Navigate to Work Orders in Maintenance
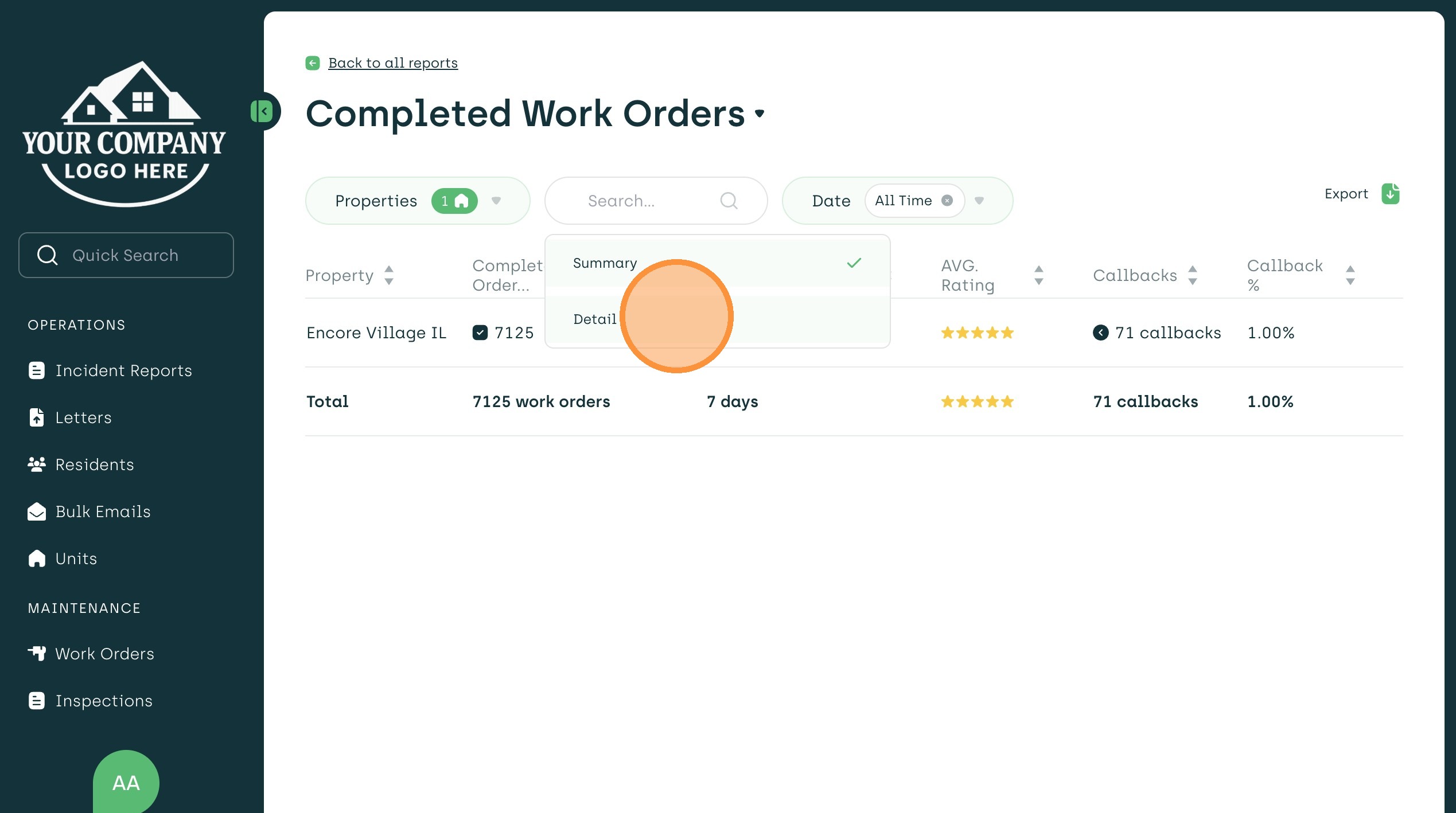The image size is (1456, 813). [104, 654]
